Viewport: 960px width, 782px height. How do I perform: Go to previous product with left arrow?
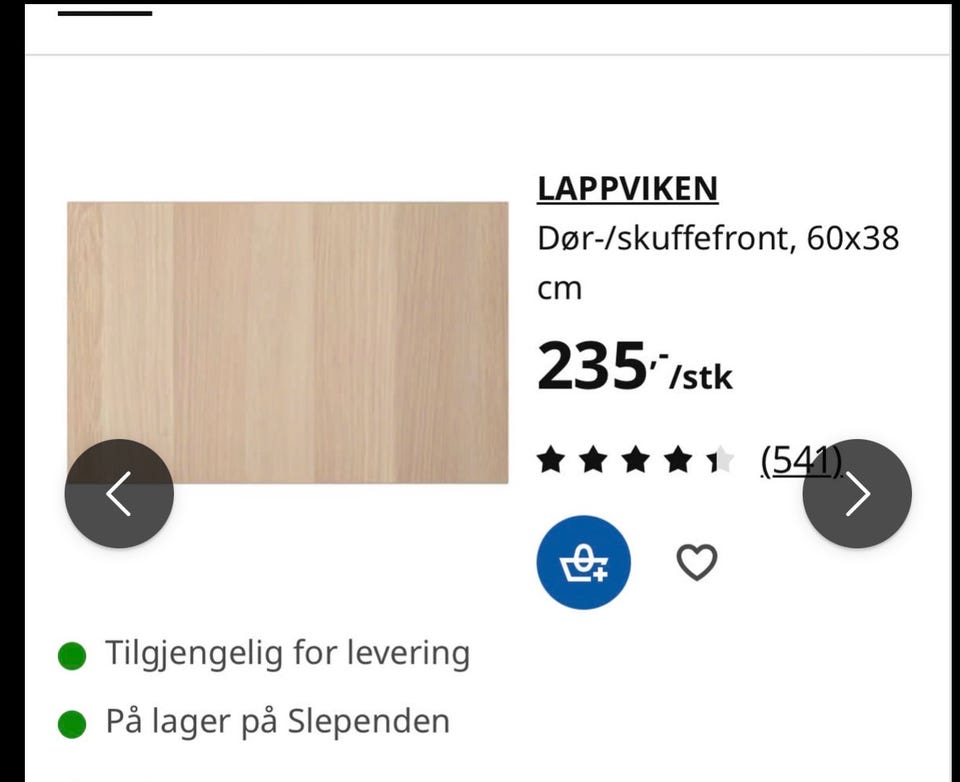click(119, 494)
